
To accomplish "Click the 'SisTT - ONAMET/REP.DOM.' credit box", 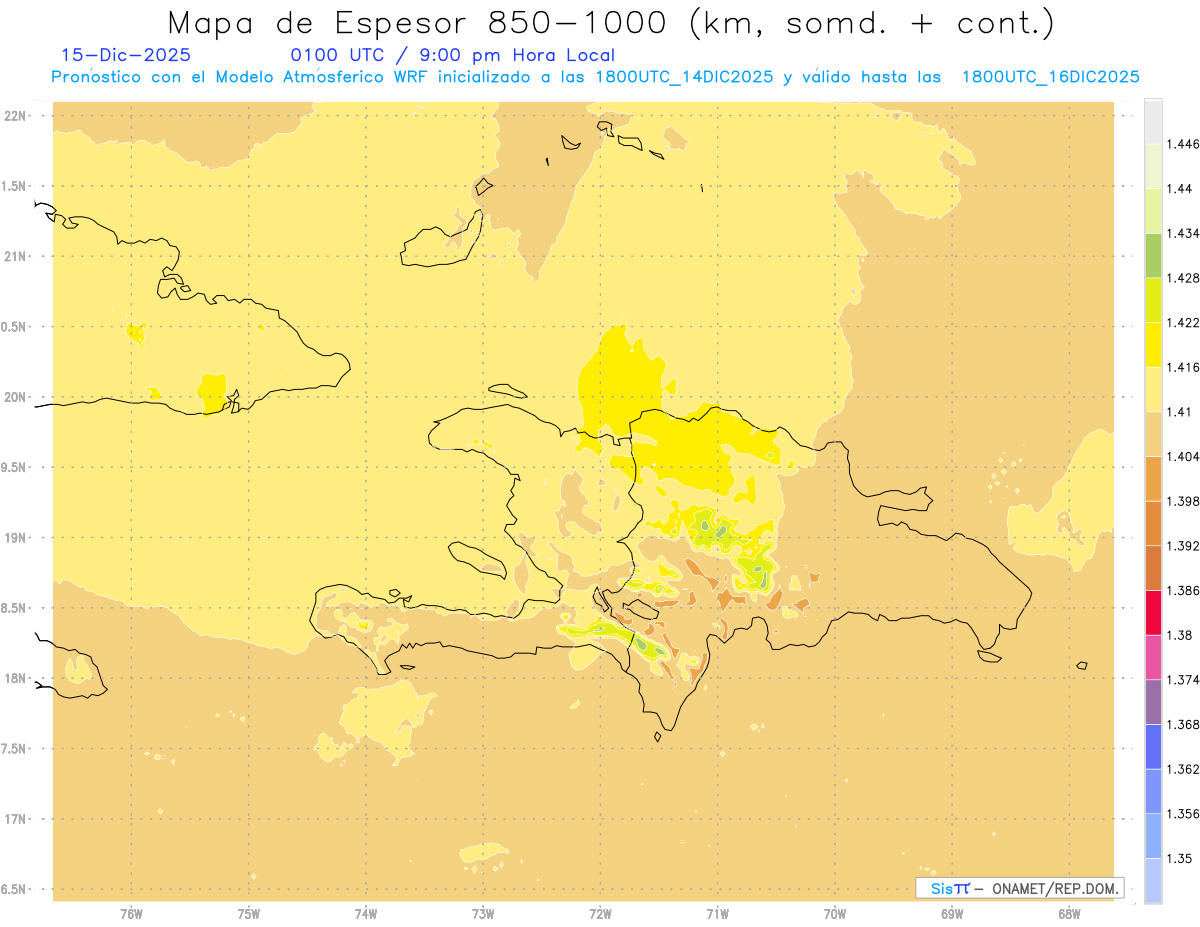I will pyautogui.click(x=1020, y=888).
